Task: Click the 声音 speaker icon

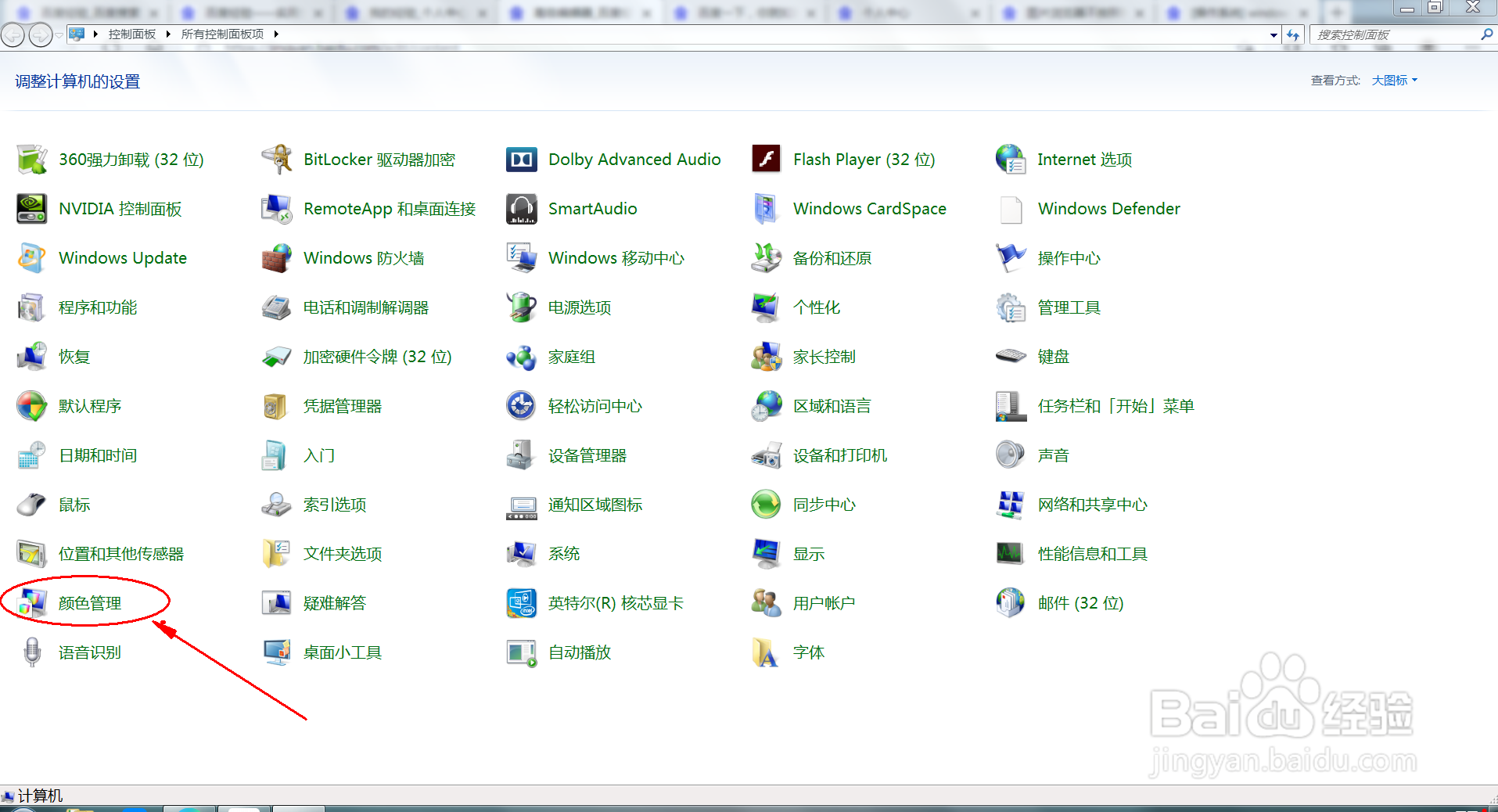Action: 1011,455
